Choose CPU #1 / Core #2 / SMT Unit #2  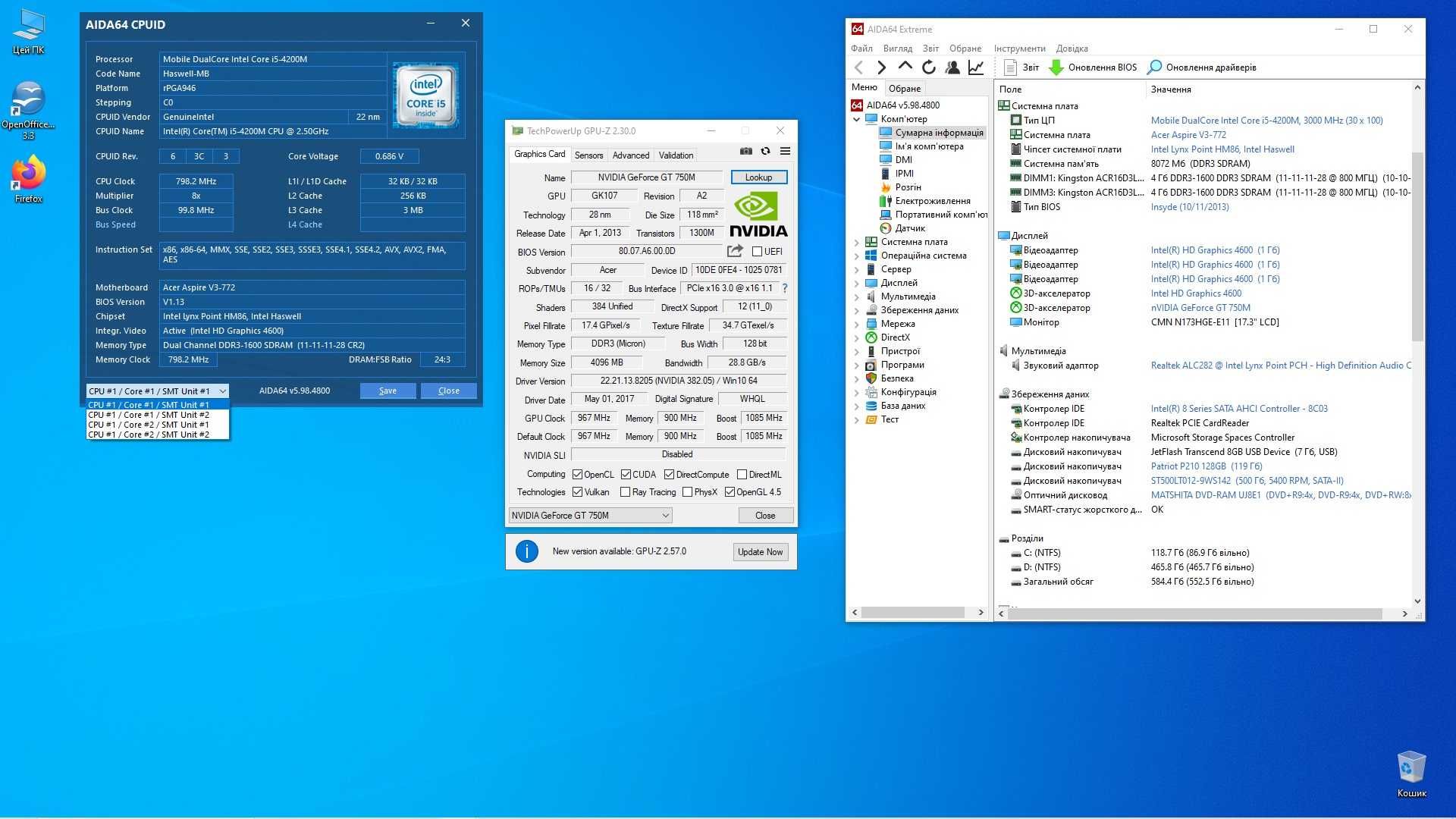click(157, 435)
